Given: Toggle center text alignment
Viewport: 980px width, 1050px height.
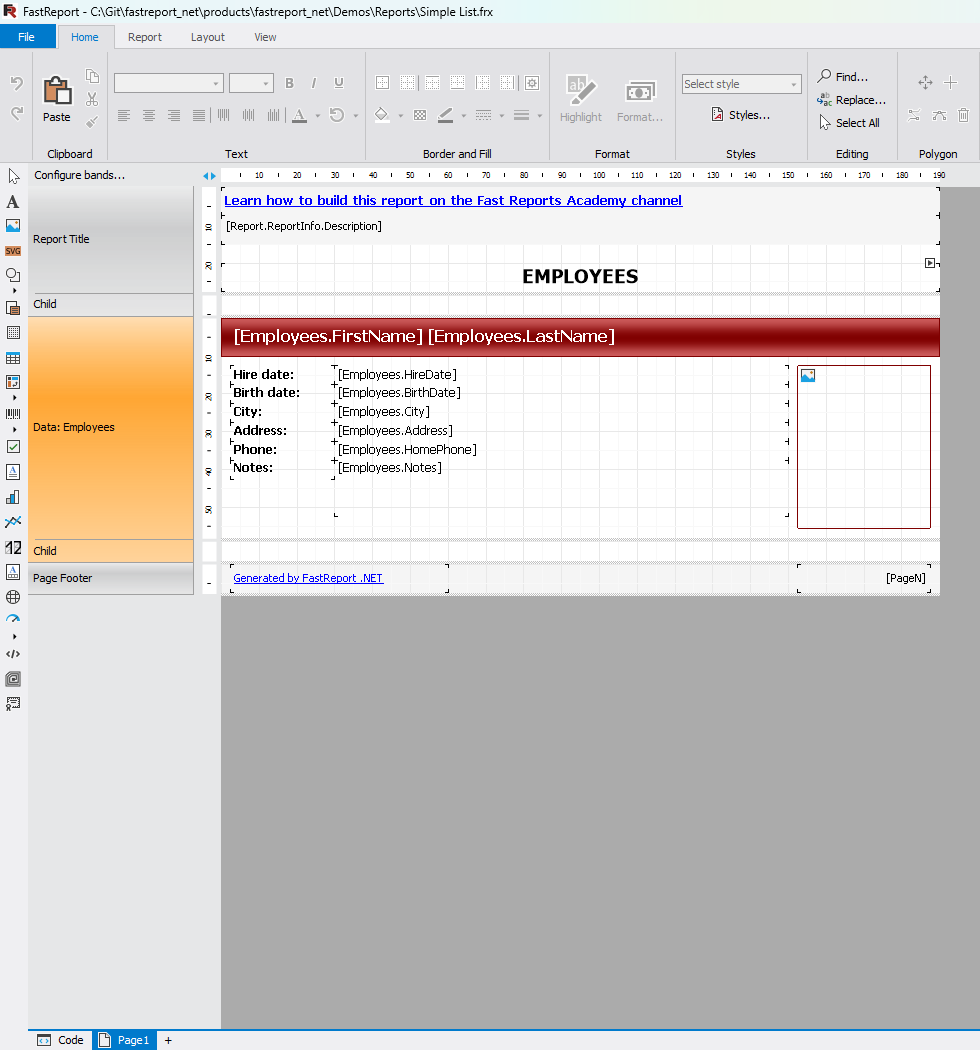Looking at the screenshot, I should (x=149, y=115).
